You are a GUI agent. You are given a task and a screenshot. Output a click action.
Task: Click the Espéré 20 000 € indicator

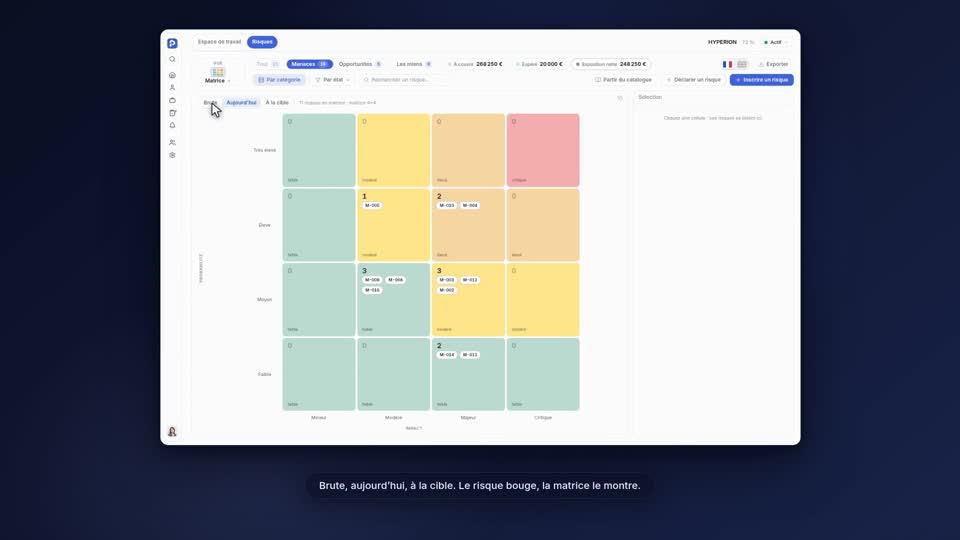[539, 64]
